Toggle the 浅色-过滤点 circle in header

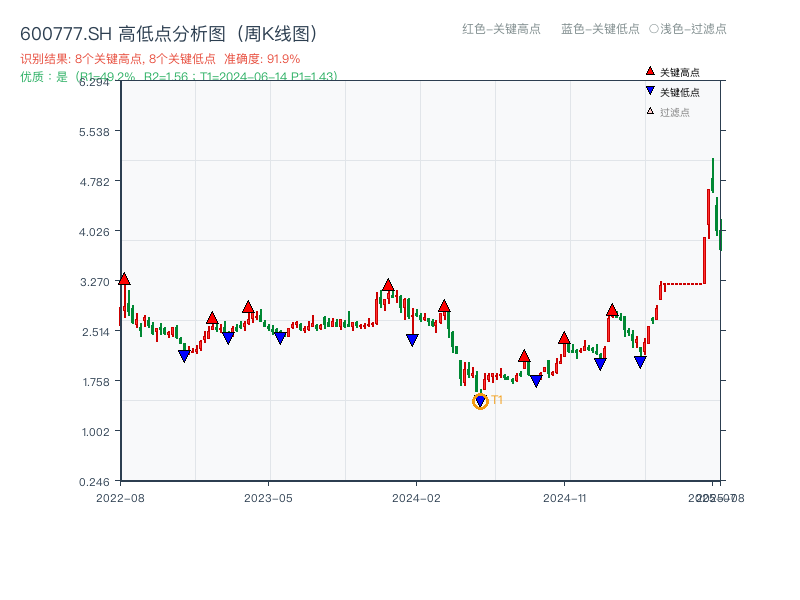click(654, 29)
